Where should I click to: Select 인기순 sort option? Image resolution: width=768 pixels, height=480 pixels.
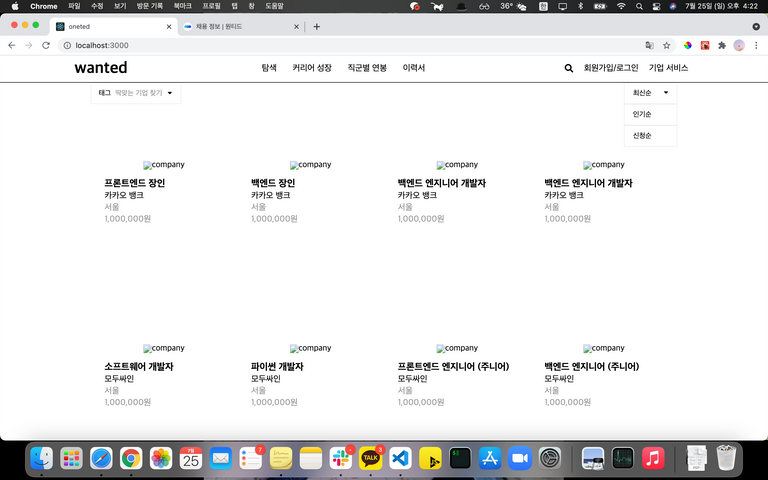[650, 115]
